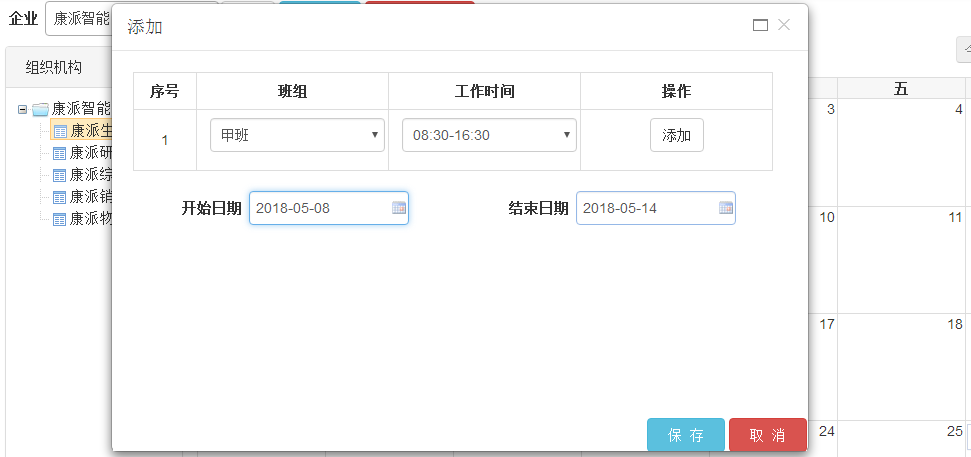Click the 开始日期 date field

318,208
